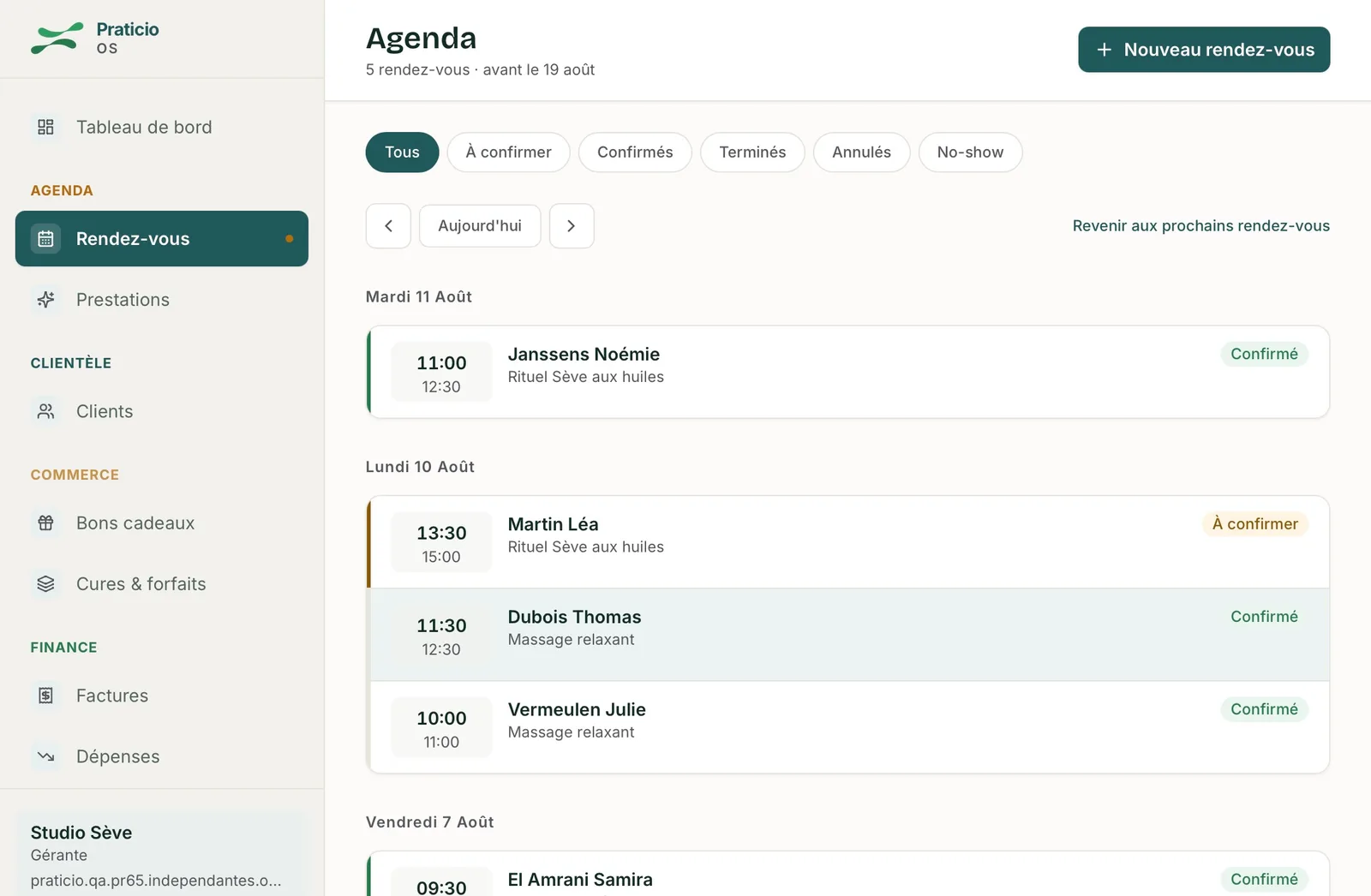The height and width of the screenshot is (896, 1371).
Task: Filter by Annulés appointments
Action: pyautogui.click(x=861, y=152)
